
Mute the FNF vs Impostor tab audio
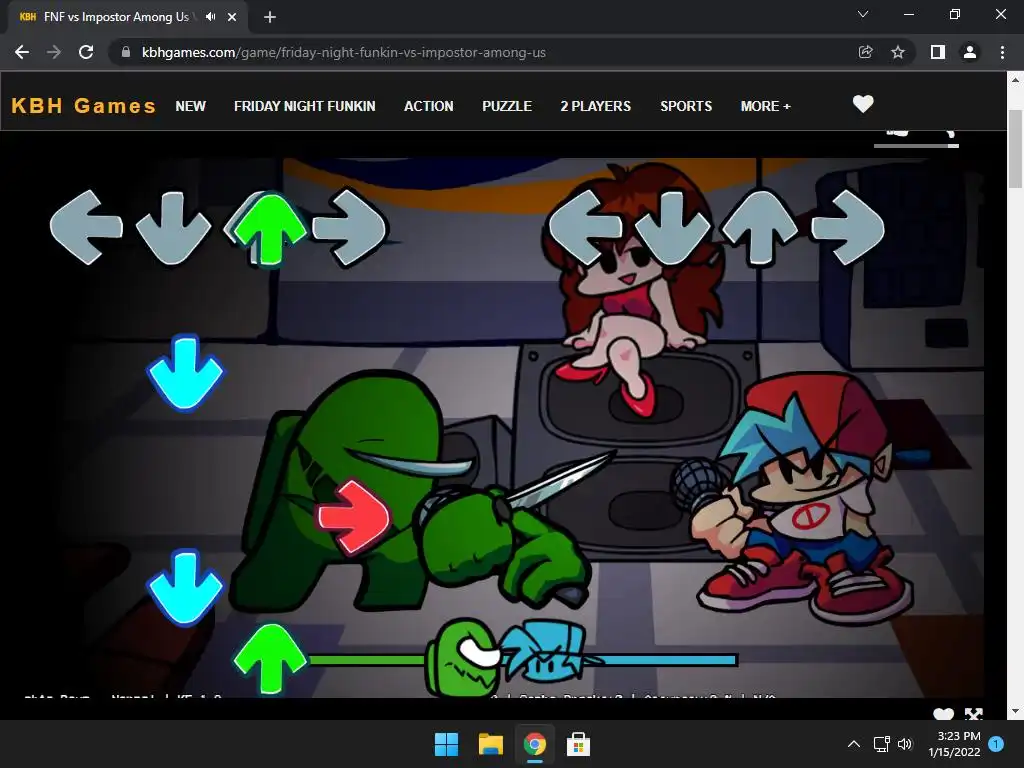pyautogui.click(x=210, y=17)
